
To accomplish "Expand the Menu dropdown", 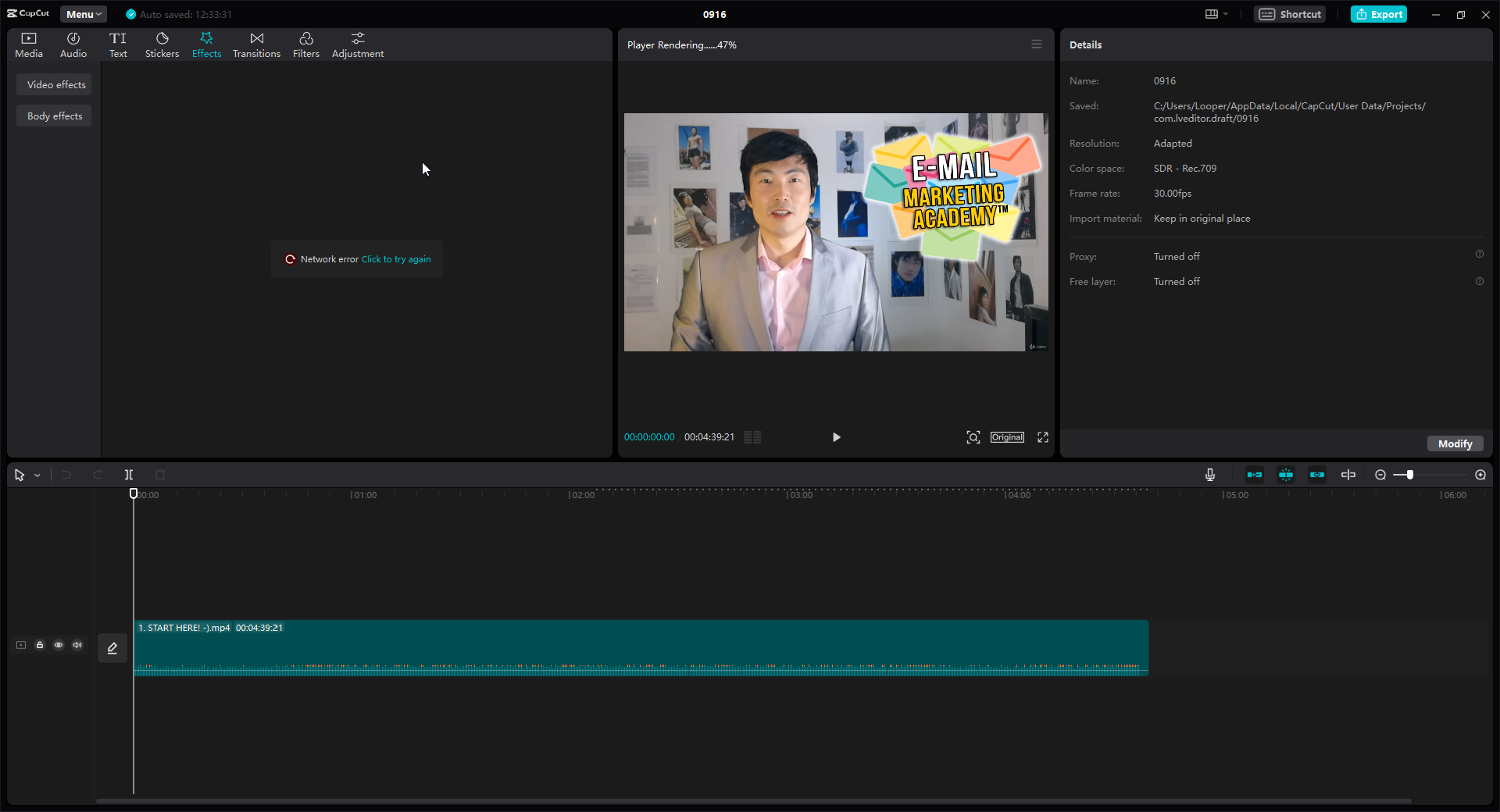I will (84, 14).
